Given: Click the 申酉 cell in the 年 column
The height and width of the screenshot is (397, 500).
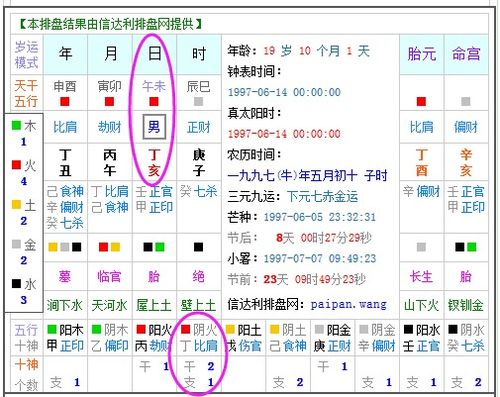Looking at the screenshot, I should [65, 86].
